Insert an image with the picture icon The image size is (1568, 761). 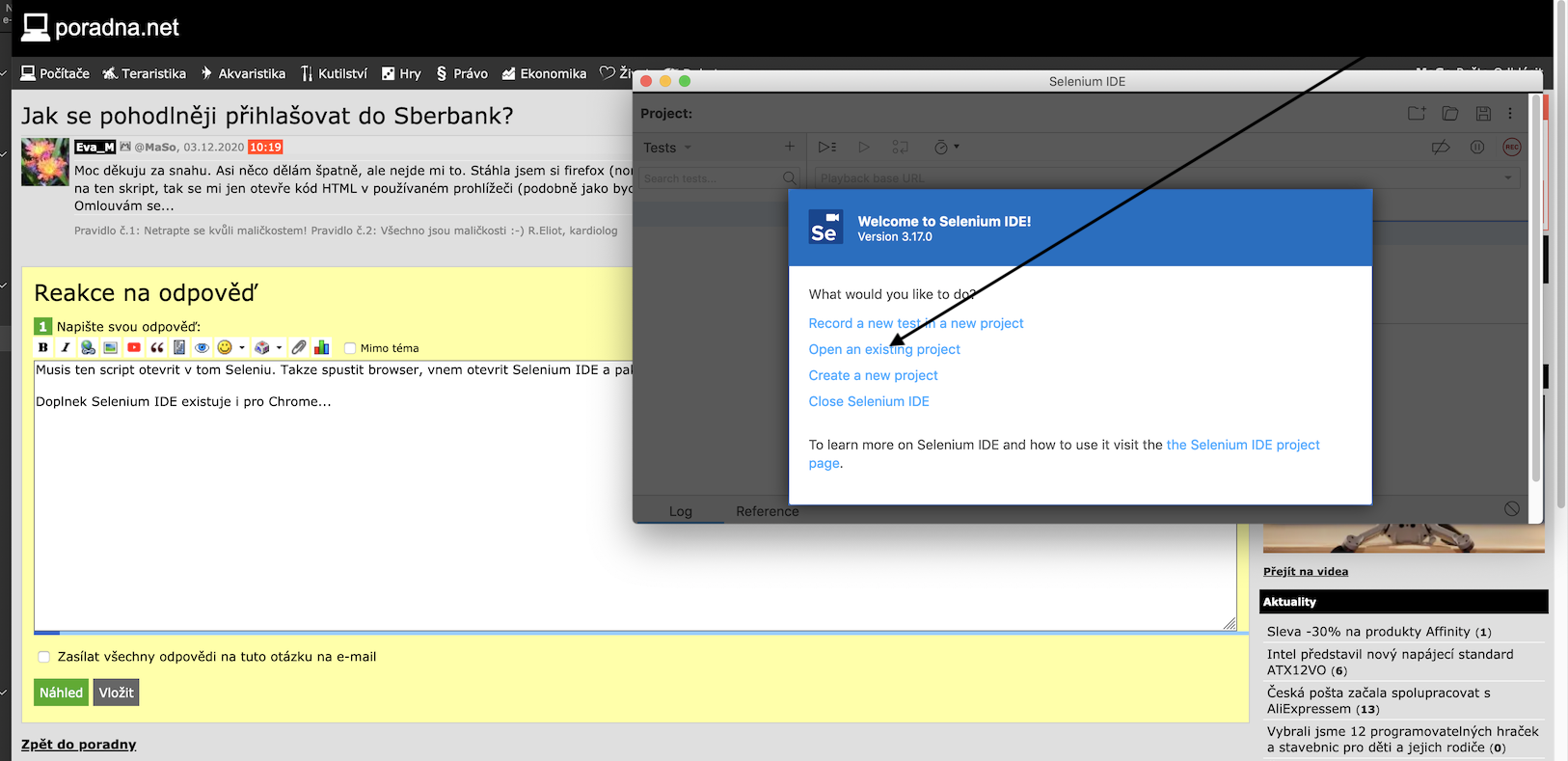pyautogui.click(x=111, y=347)
